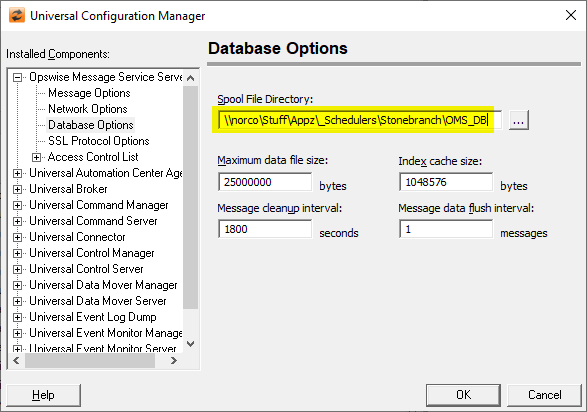Select Message Options in the tree

pos(89,93)
